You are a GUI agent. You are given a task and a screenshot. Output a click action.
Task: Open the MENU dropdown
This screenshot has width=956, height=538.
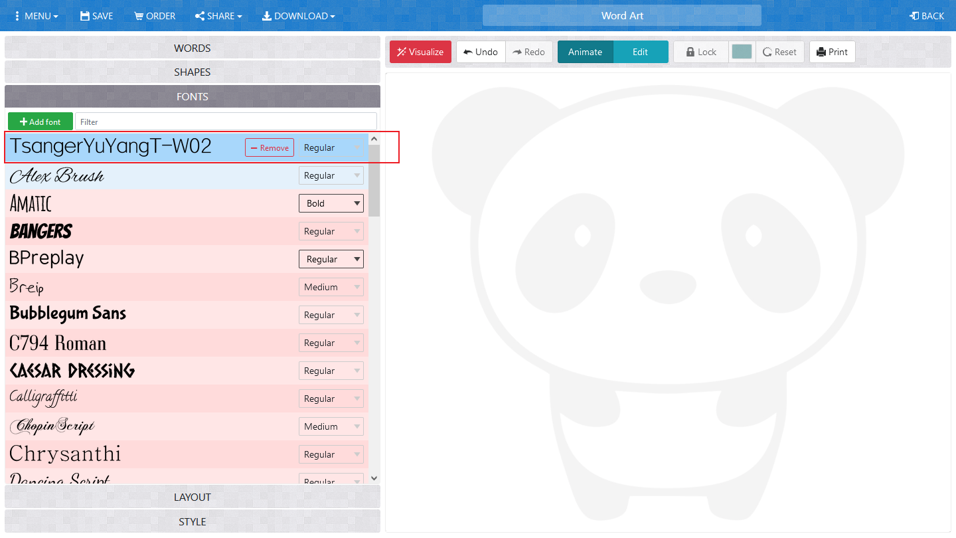36,16
